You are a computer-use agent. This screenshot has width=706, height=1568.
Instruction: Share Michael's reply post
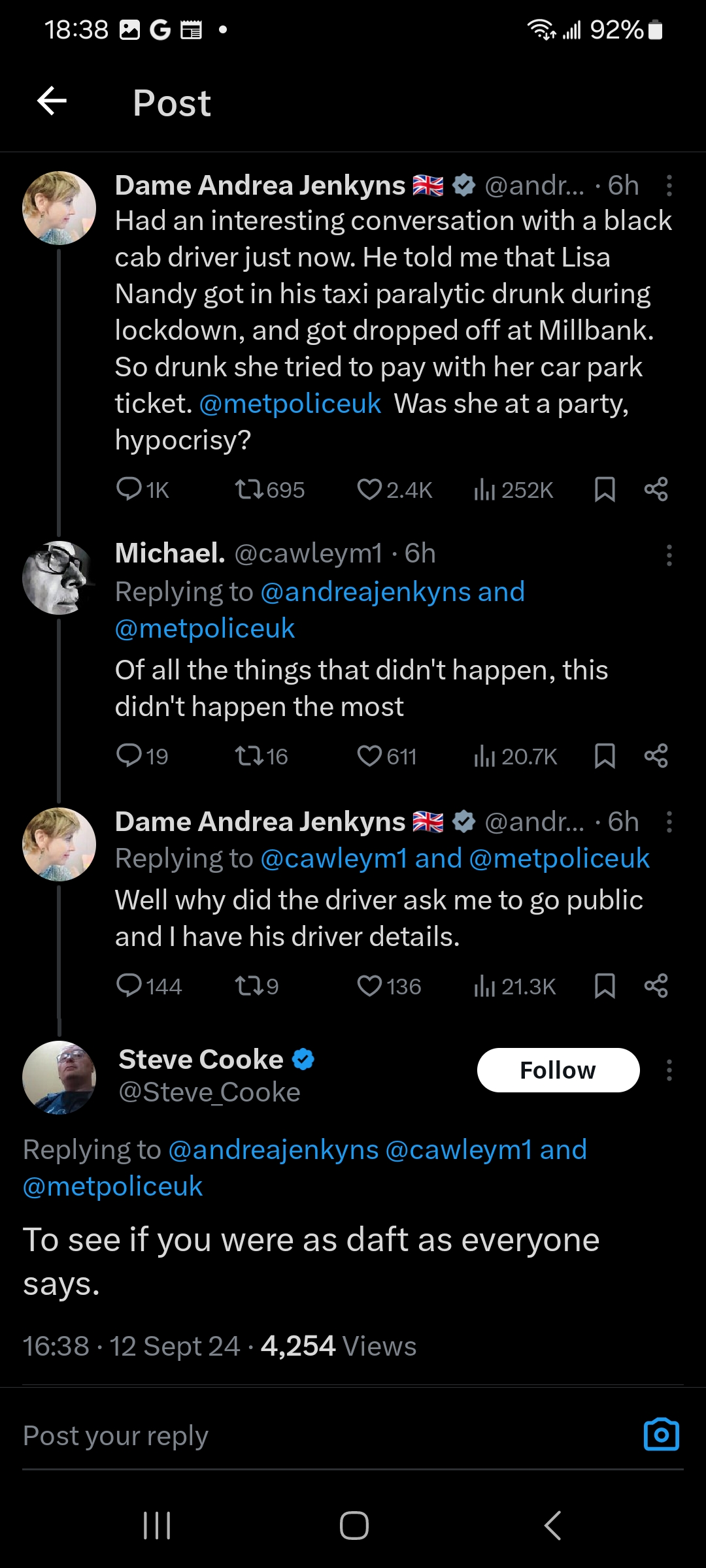point(656,756)
